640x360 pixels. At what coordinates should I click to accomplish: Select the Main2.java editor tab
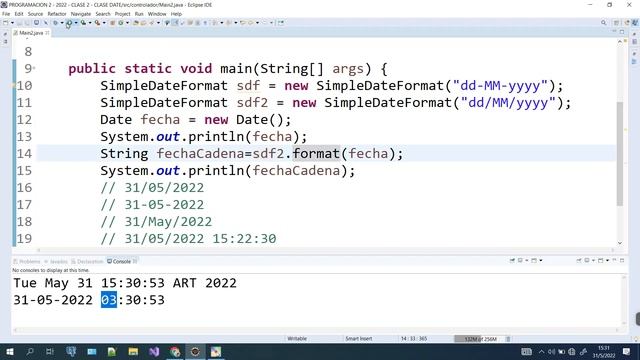[x=31, y=33]
